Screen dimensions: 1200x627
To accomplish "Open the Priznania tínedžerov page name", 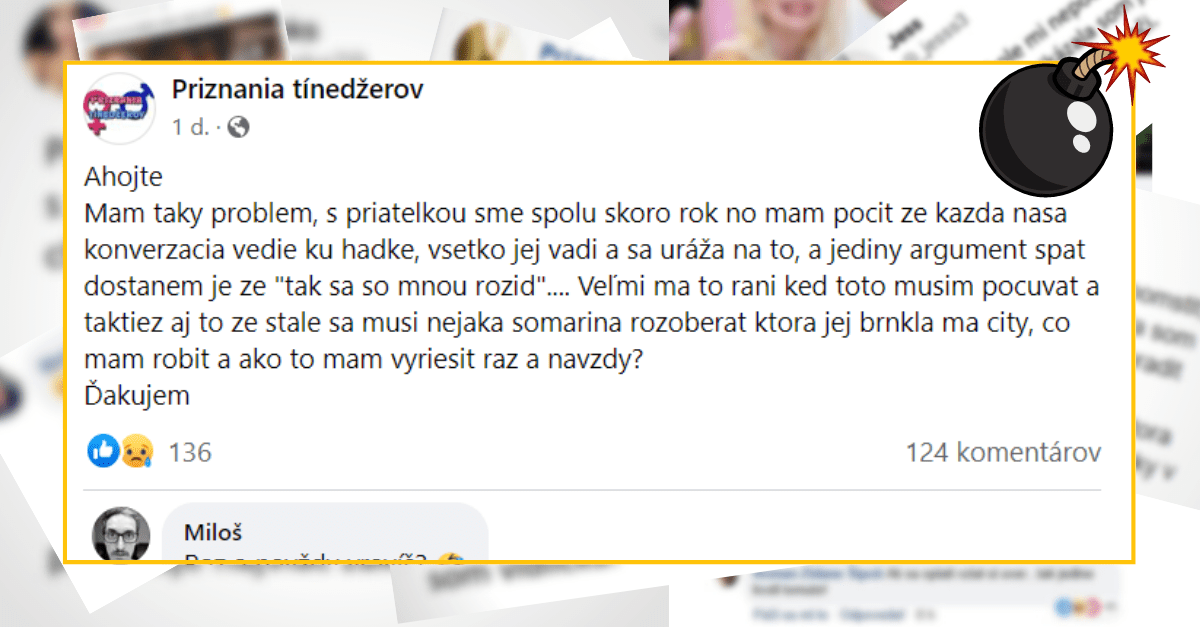I will 298,89.
